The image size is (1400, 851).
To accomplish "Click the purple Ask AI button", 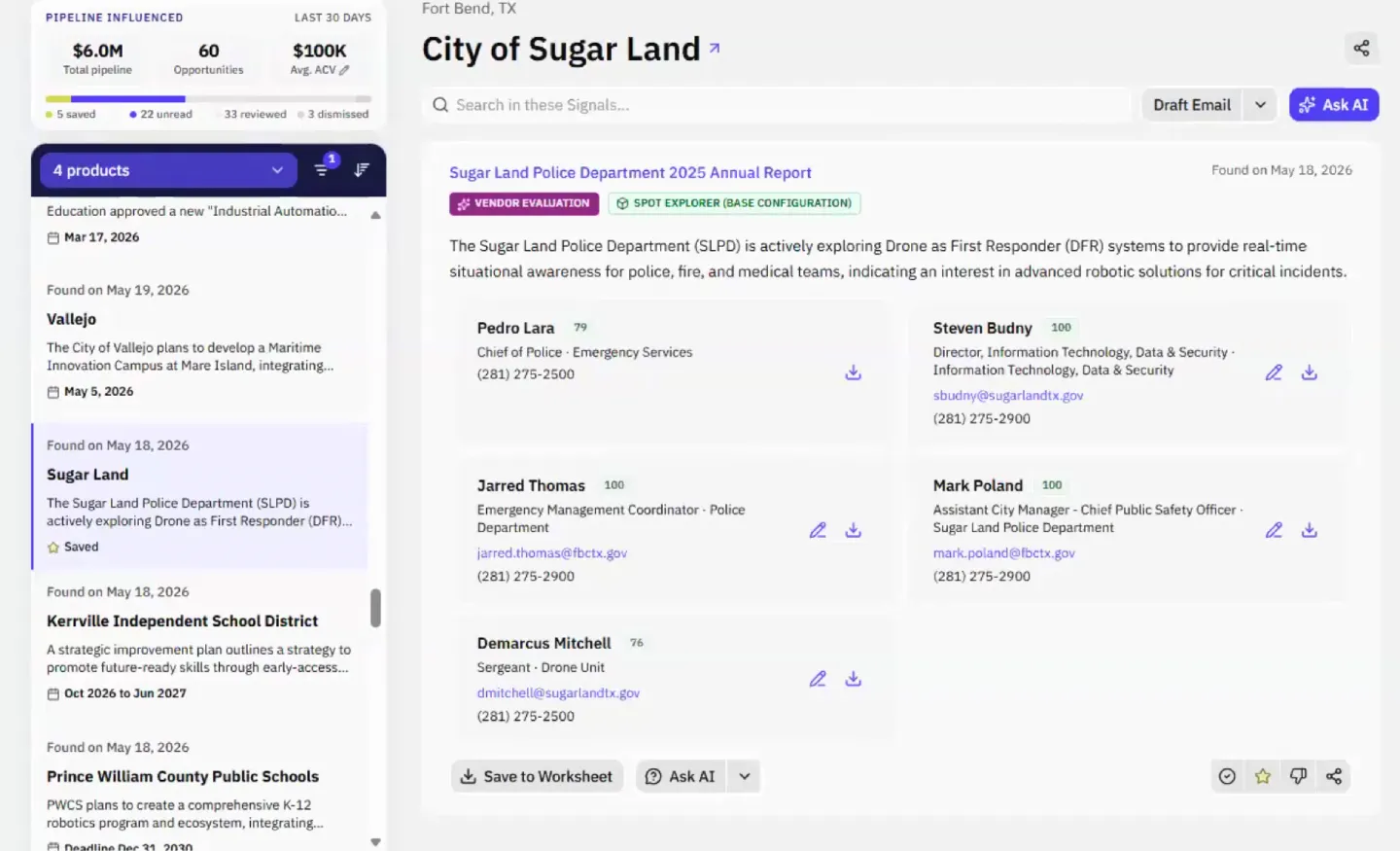I will click(1334, 105).
